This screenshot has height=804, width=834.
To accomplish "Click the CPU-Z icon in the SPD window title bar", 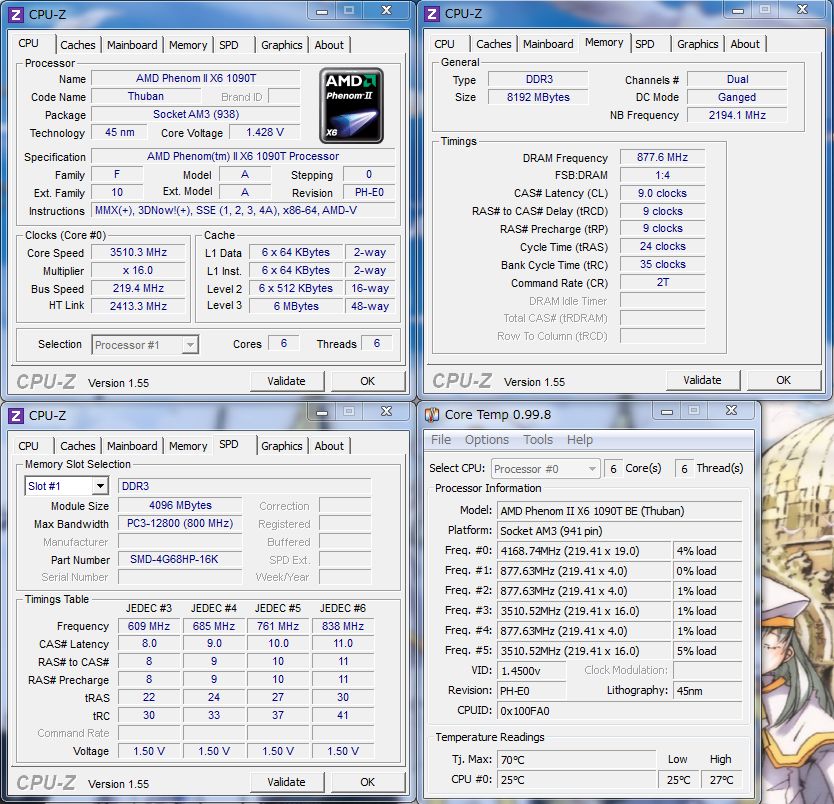I will (x=15, y=415).
